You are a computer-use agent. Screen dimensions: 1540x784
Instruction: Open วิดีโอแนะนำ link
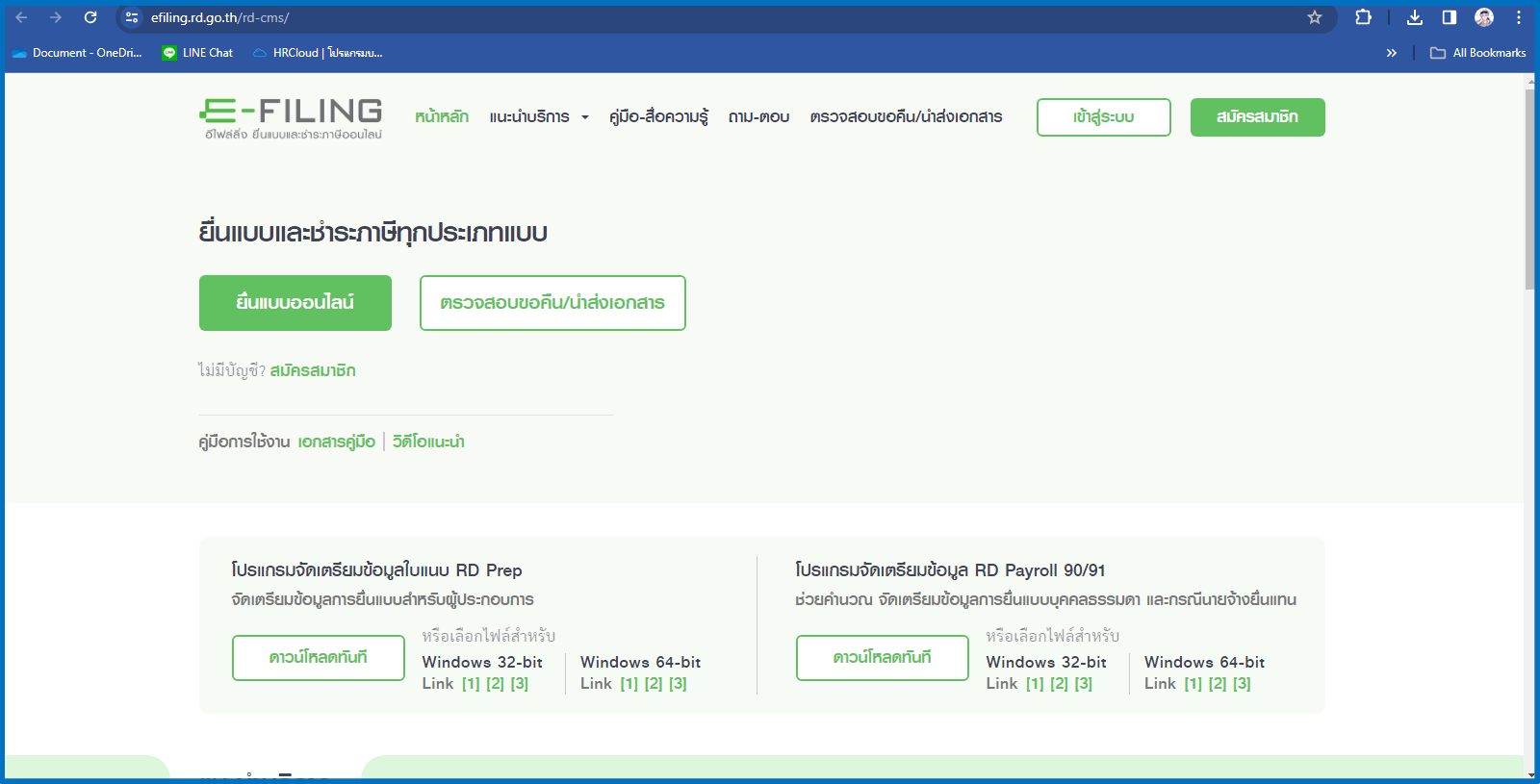(x=428, y=442)
